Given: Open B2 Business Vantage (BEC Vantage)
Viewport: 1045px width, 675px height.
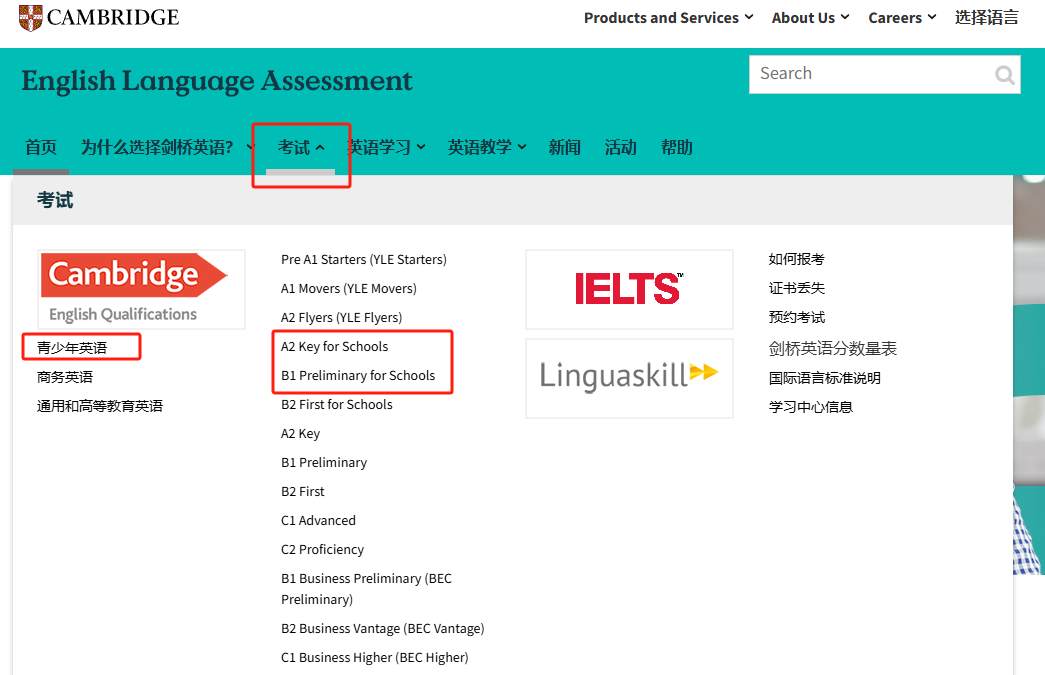Looking at the screenshot, I should 383,628.
